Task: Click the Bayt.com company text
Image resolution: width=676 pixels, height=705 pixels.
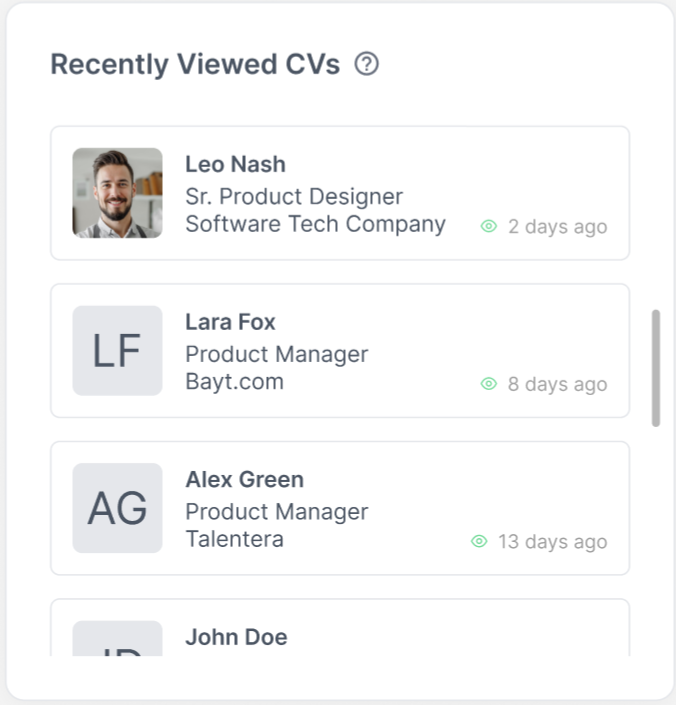Action: 234,381
